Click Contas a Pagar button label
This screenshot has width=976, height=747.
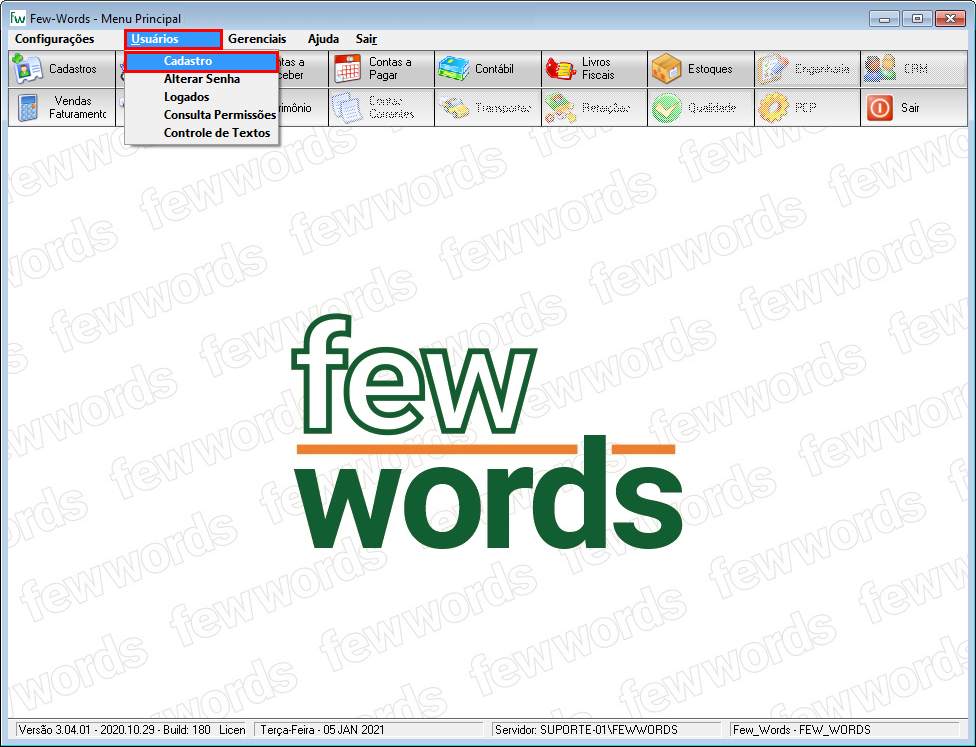tap(390, 68)
